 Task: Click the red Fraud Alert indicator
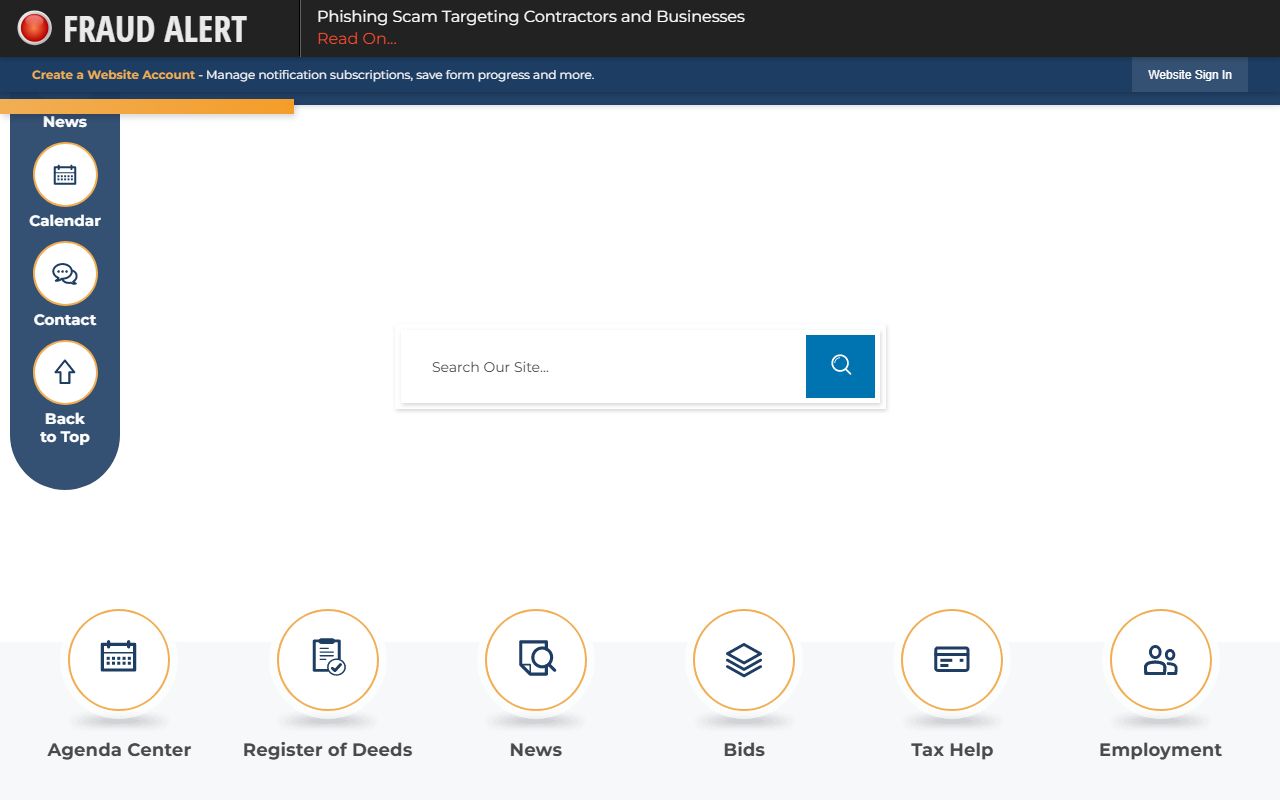coord(35,28)
